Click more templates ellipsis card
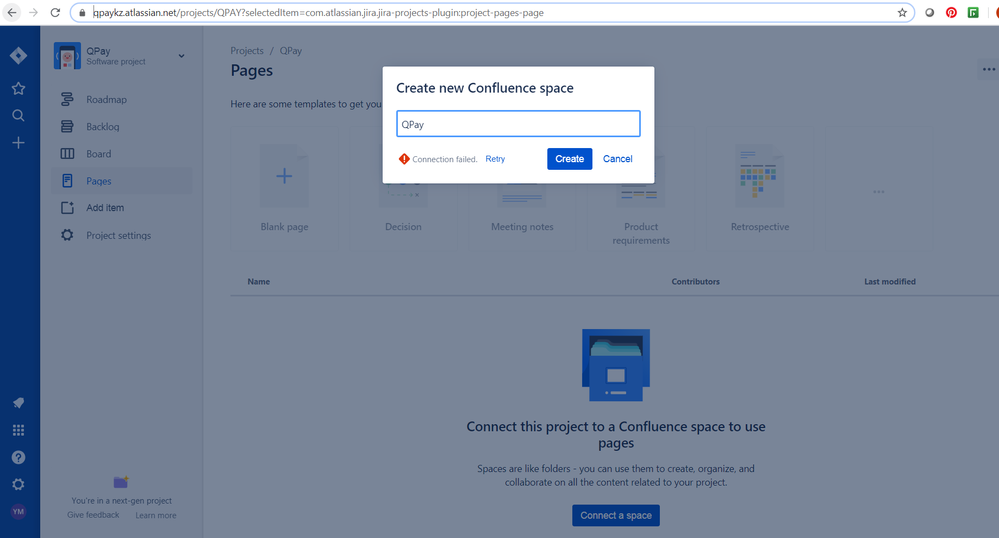The image size is (999, 538). pyautogui.click(x=879, y=188)
